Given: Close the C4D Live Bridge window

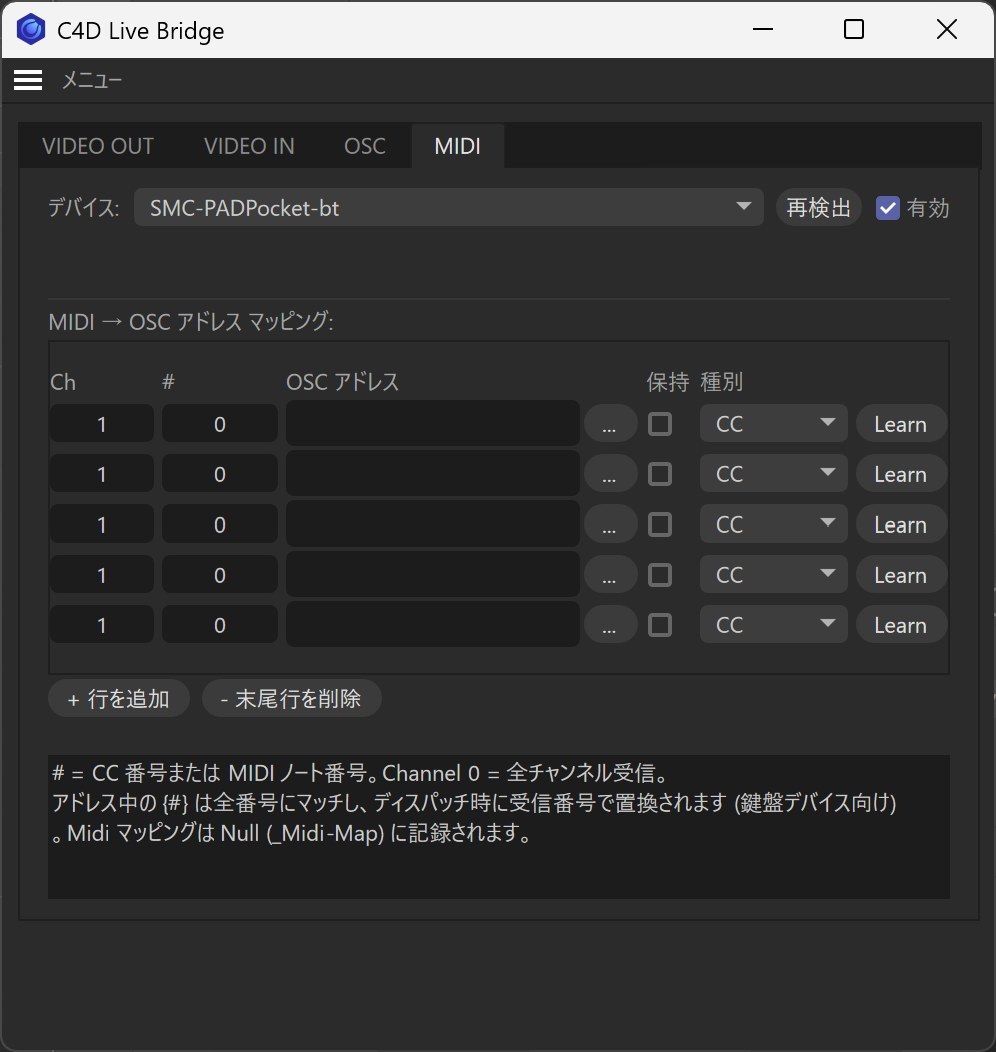Looking at the screenshot, I should point(946,30).
